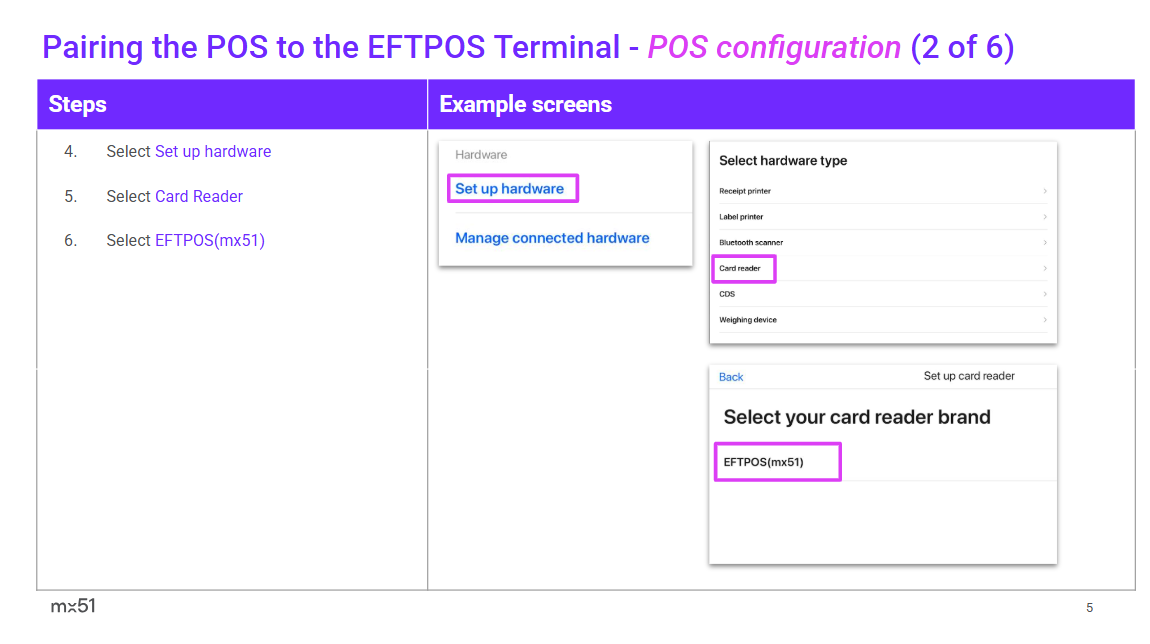Click the Set up card reader title
The width and height of the screenshot is (1150, 644).
pyautogui.click(x=968, y=376)
